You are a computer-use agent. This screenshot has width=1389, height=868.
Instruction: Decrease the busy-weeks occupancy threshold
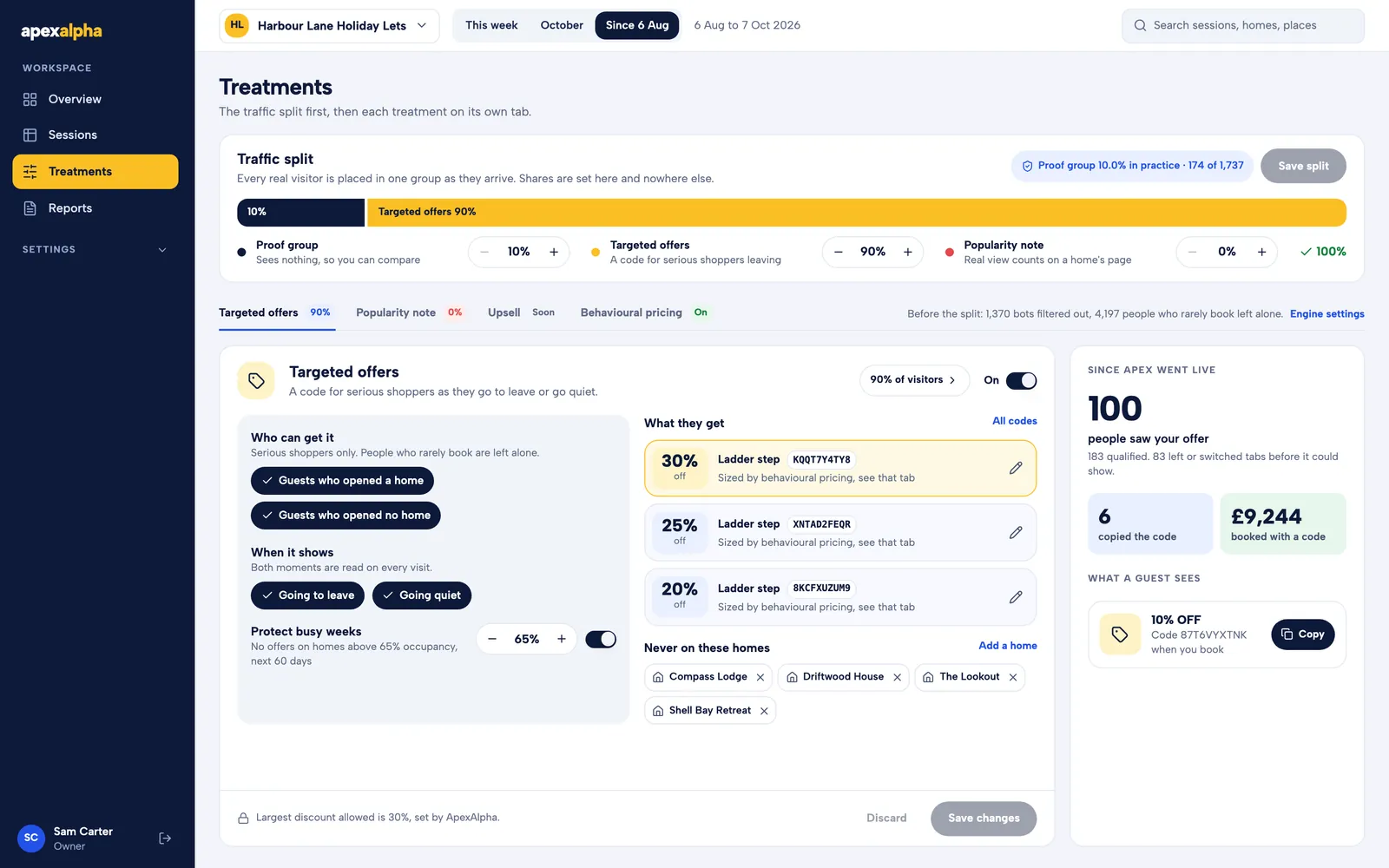coord(492,639)
